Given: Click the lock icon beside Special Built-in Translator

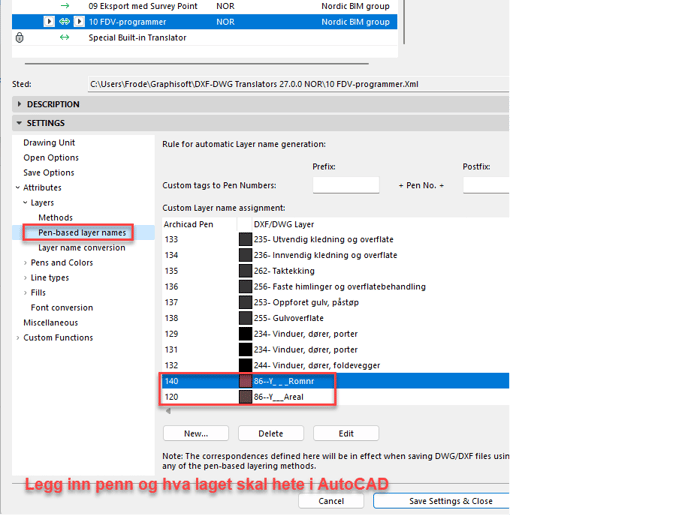Looking at the screenshot, I should click(19, 38).
